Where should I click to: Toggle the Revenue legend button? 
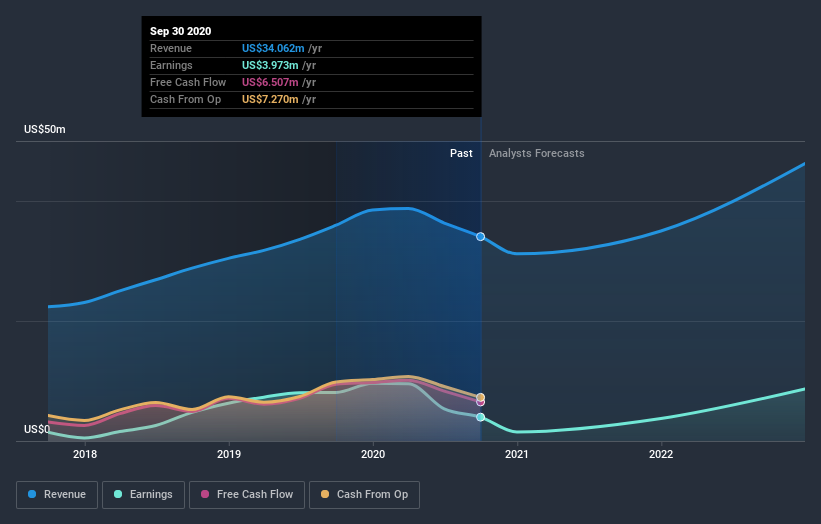tap(57, 495)
